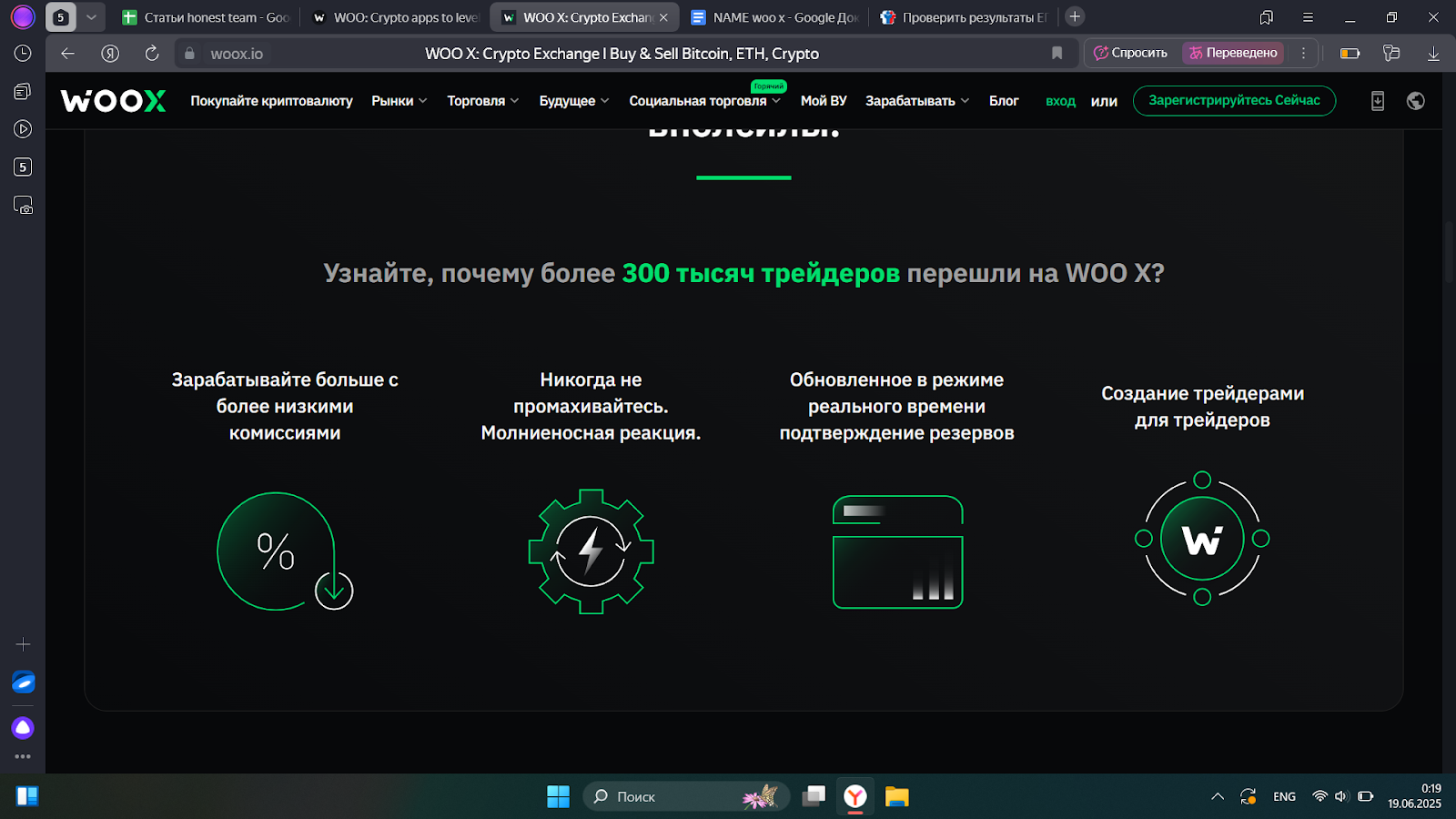Viewport: 1456px width, 819px height.
Task: Click the Yandex home button
Action: [110, 54]
